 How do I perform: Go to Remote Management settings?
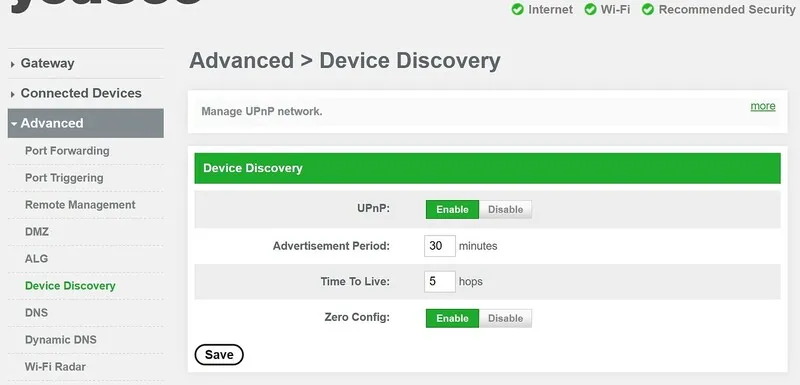(x=80, y=205)
